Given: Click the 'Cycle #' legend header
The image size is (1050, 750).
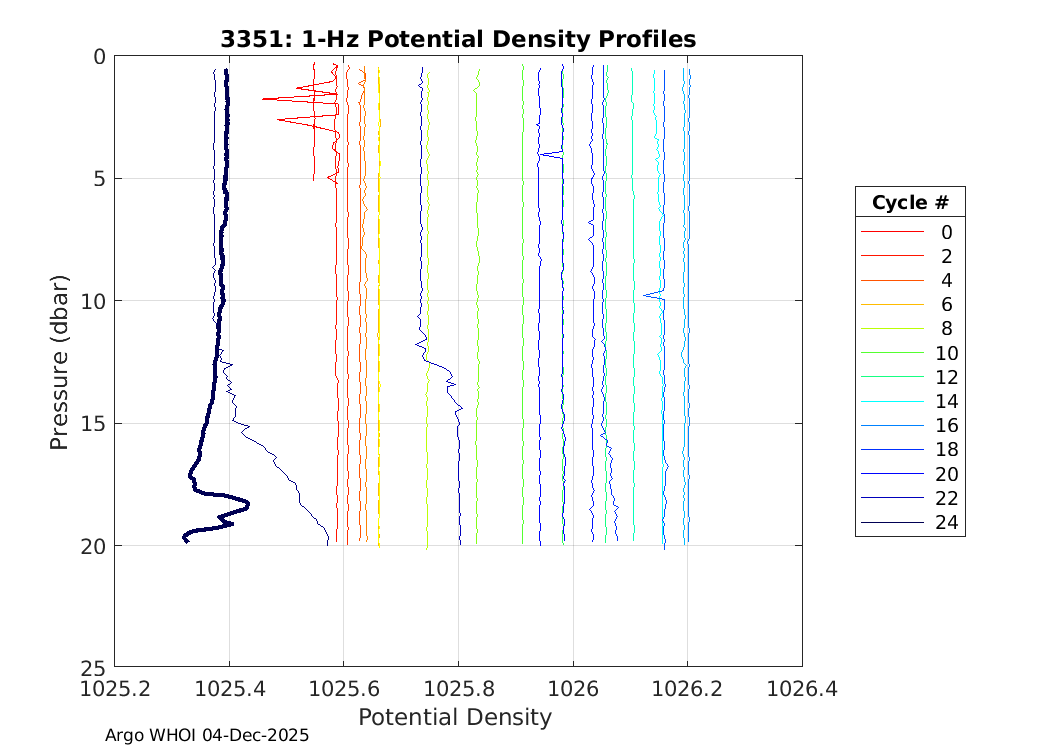Looking at the screenshot, I should (x=909, y=203).
